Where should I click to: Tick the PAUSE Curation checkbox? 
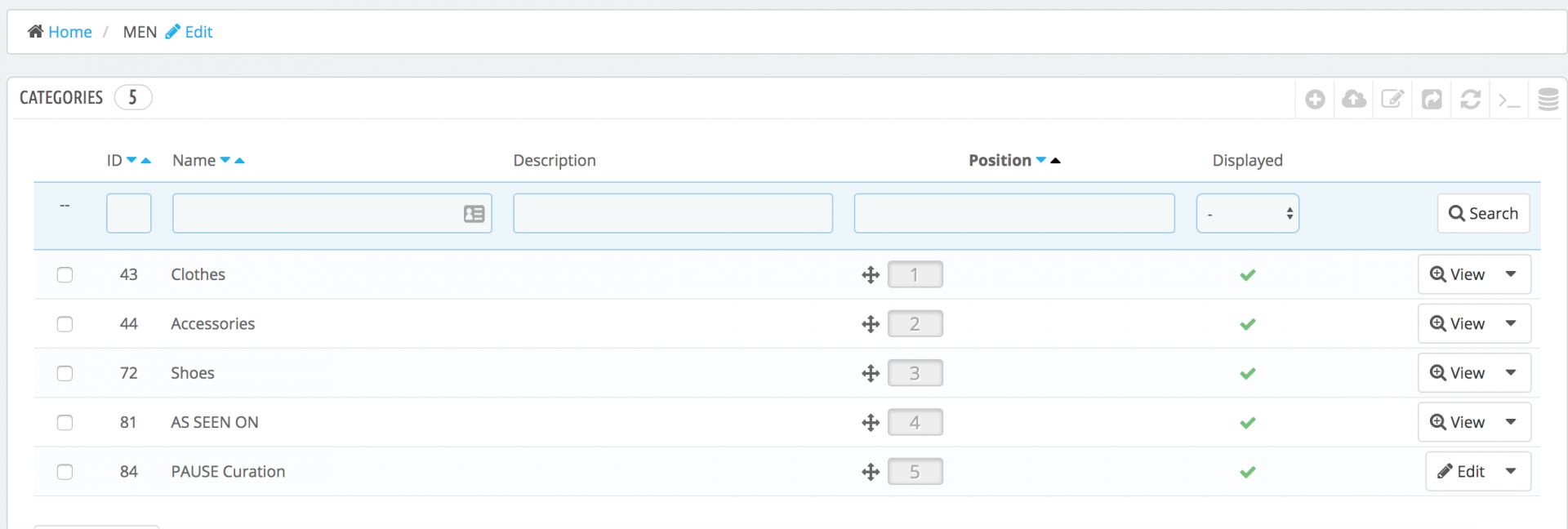[65, 472]
